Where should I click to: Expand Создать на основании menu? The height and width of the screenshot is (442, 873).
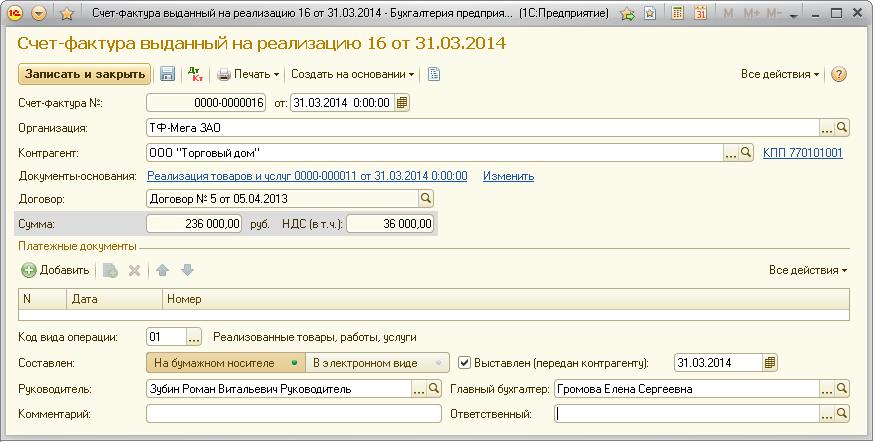(x=352, y=74)
